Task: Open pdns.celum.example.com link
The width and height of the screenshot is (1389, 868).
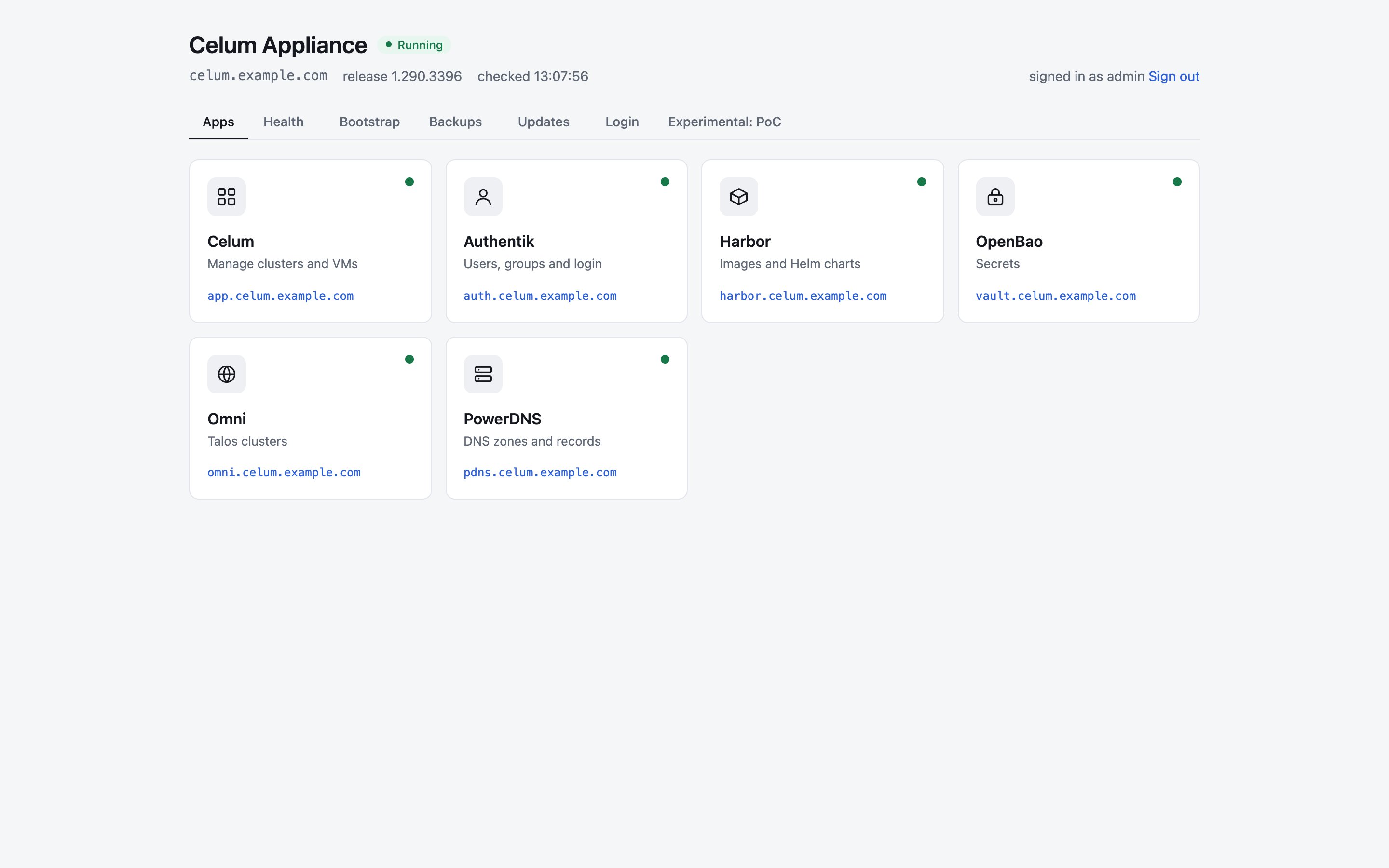Action: [540, 473]
